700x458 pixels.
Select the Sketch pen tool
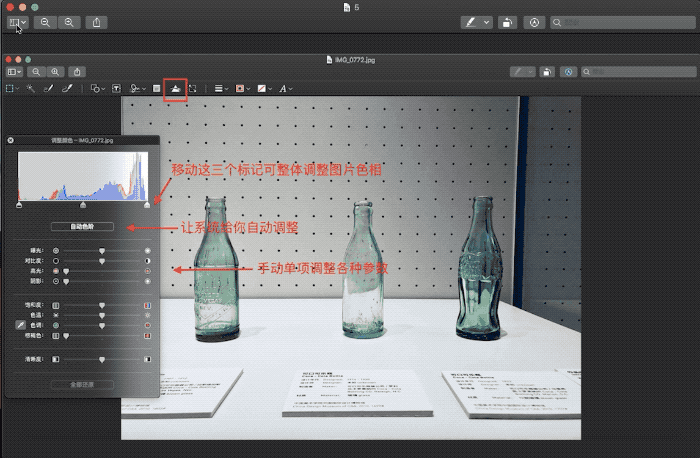point(48,88)
